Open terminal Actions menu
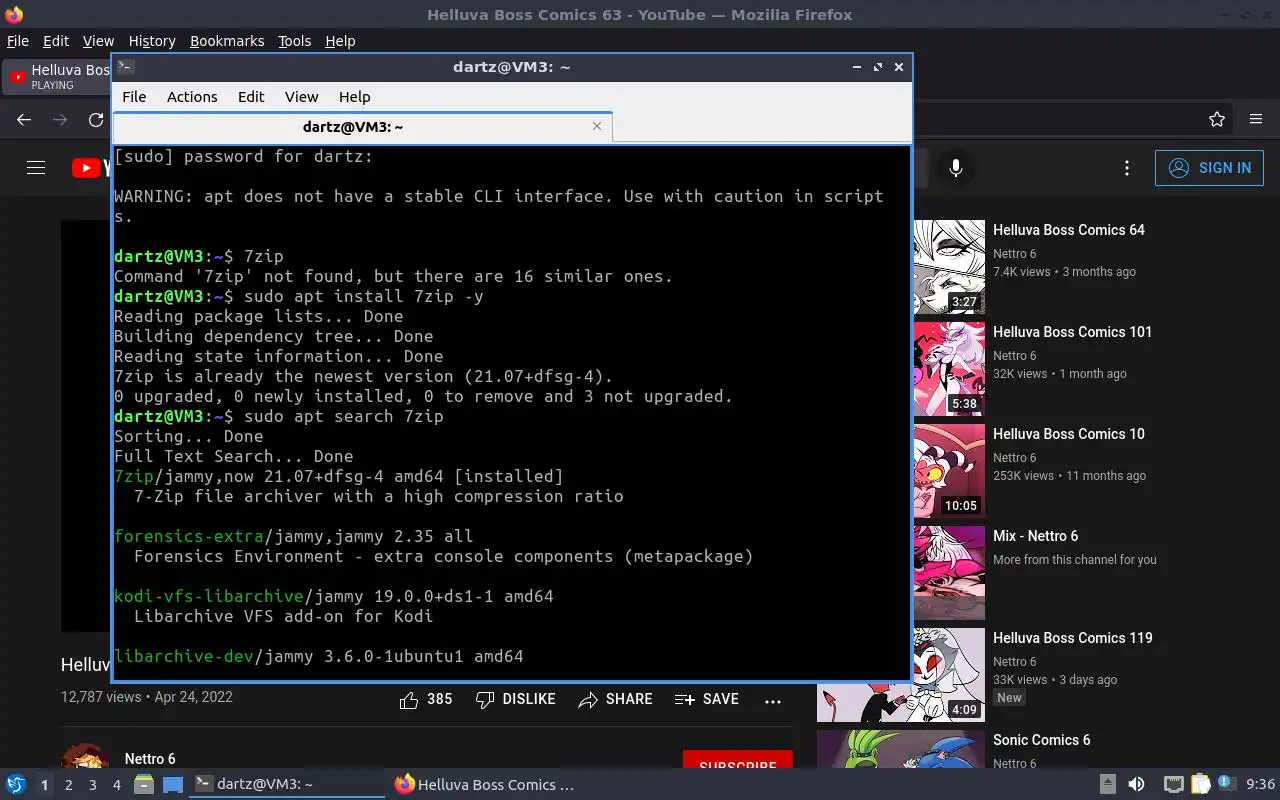This screenshot has width=1280, height=800. coord(192,97)
